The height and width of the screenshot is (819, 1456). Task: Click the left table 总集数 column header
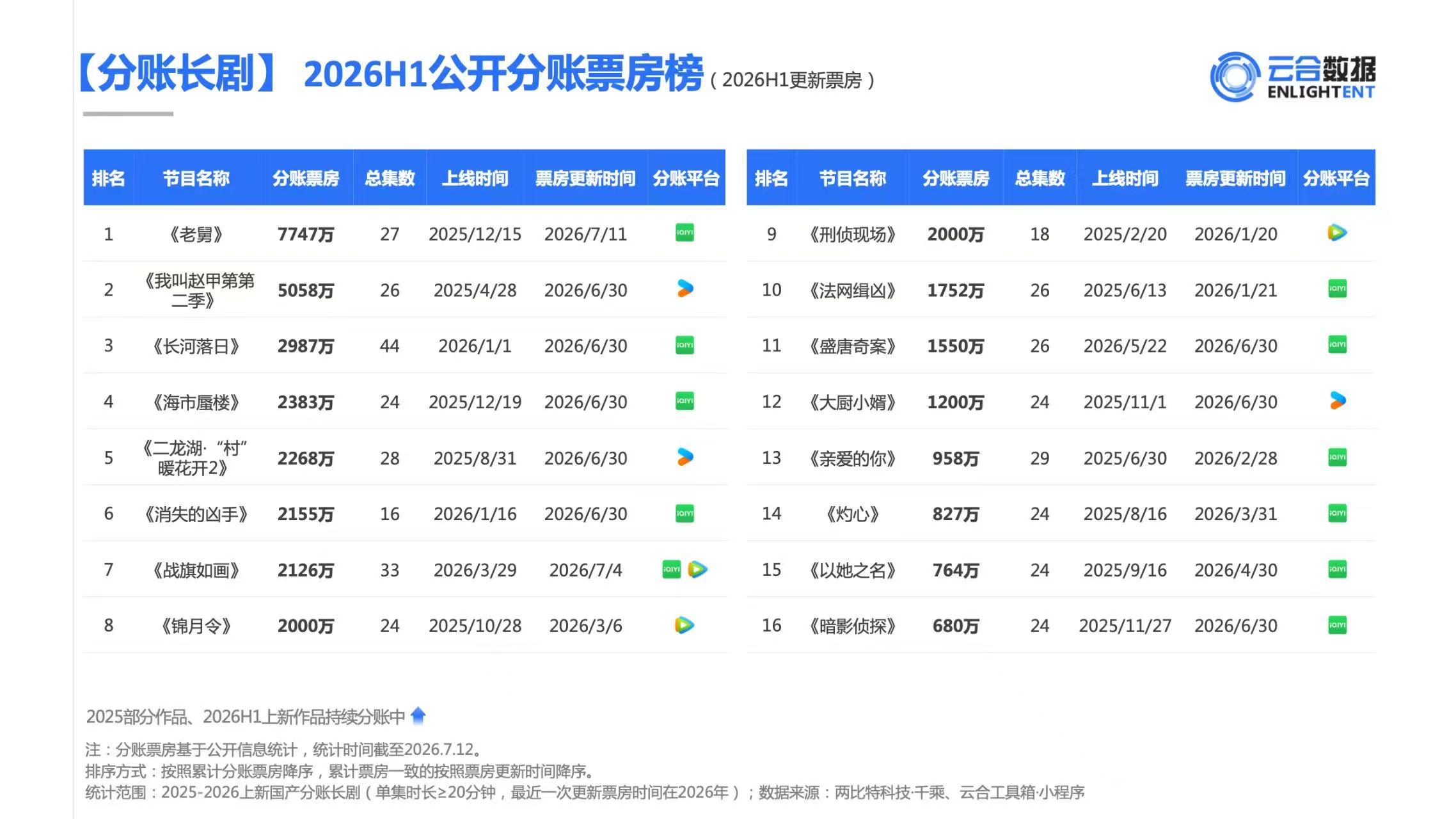pos(390,178)
